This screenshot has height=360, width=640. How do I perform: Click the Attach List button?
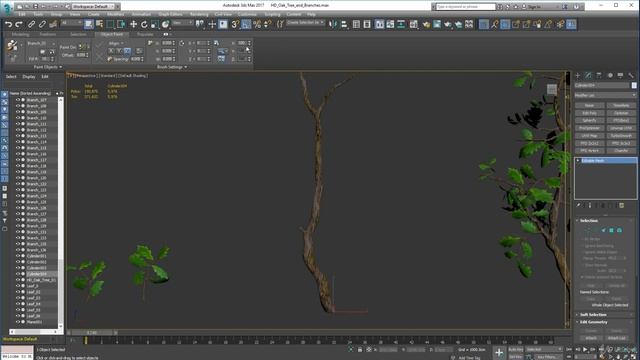coord(616,338)
